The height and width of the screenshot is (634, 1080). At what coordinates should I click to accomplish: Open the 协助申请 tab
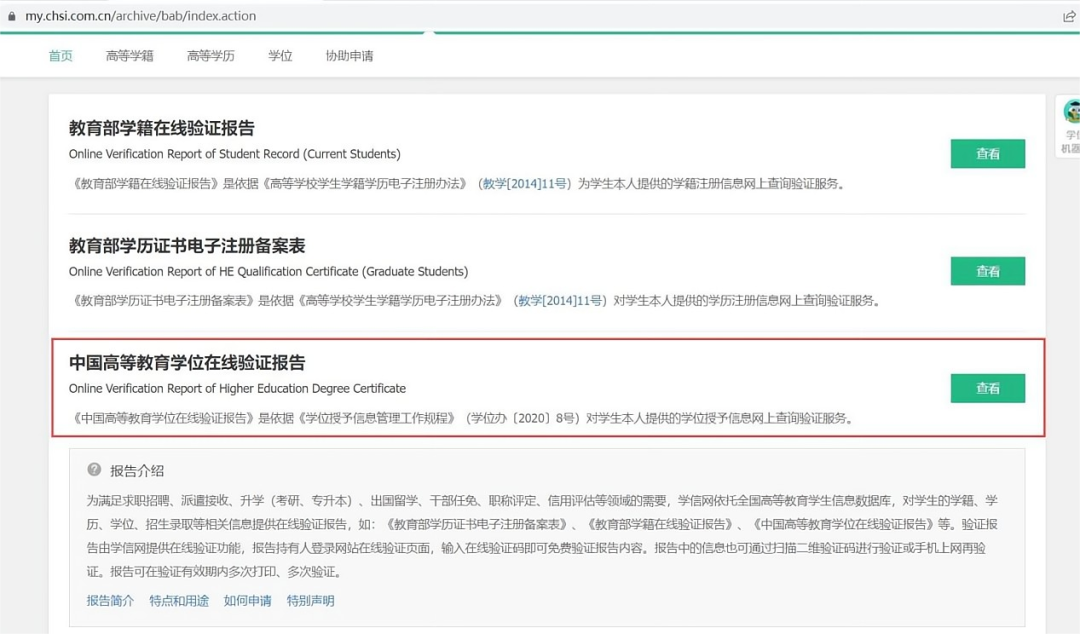pyautogui.click(x=349, y=57)
